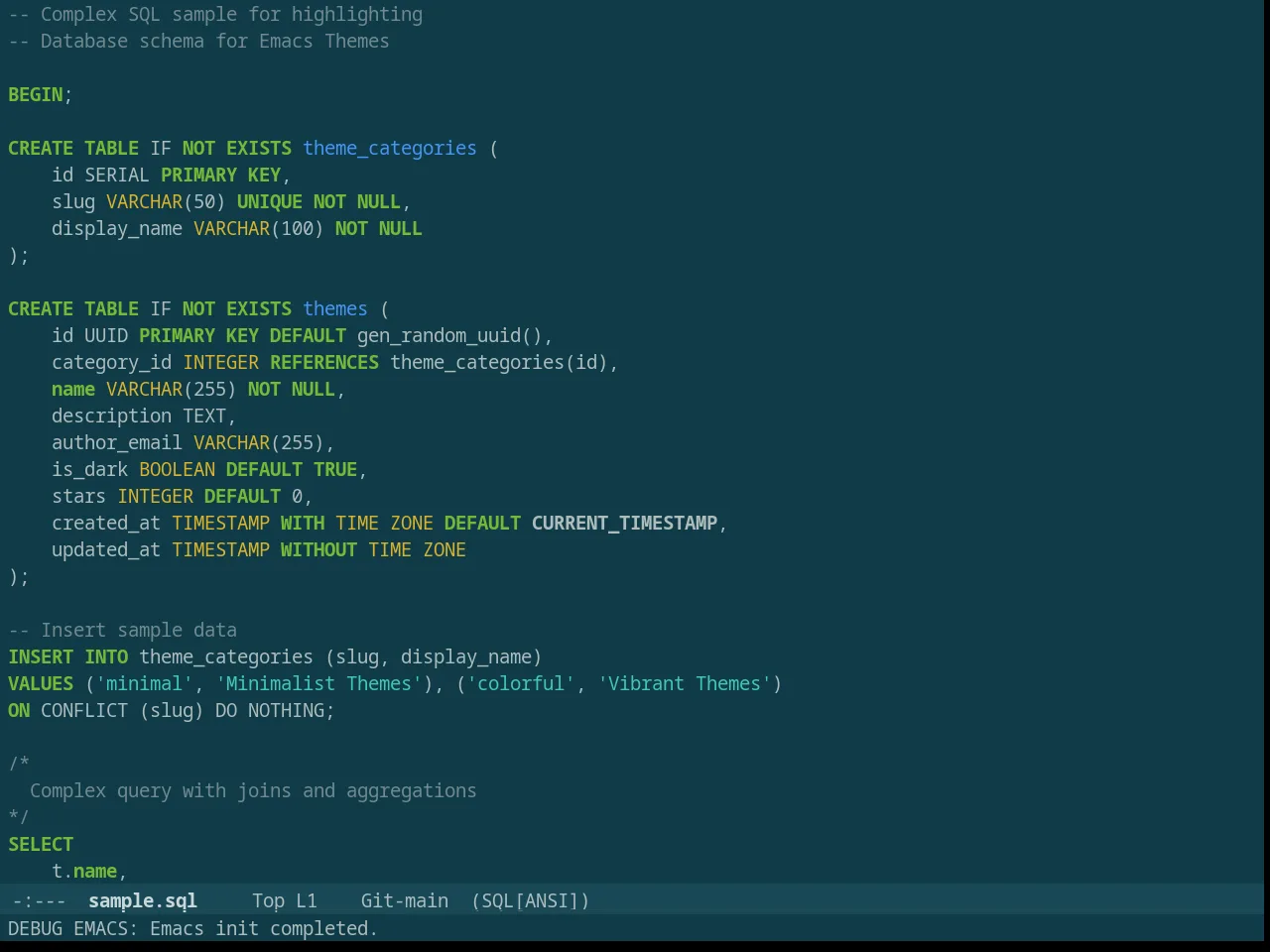
Task: Click the 'Top' buffer position indicator
Action: [x=268, y=900]
